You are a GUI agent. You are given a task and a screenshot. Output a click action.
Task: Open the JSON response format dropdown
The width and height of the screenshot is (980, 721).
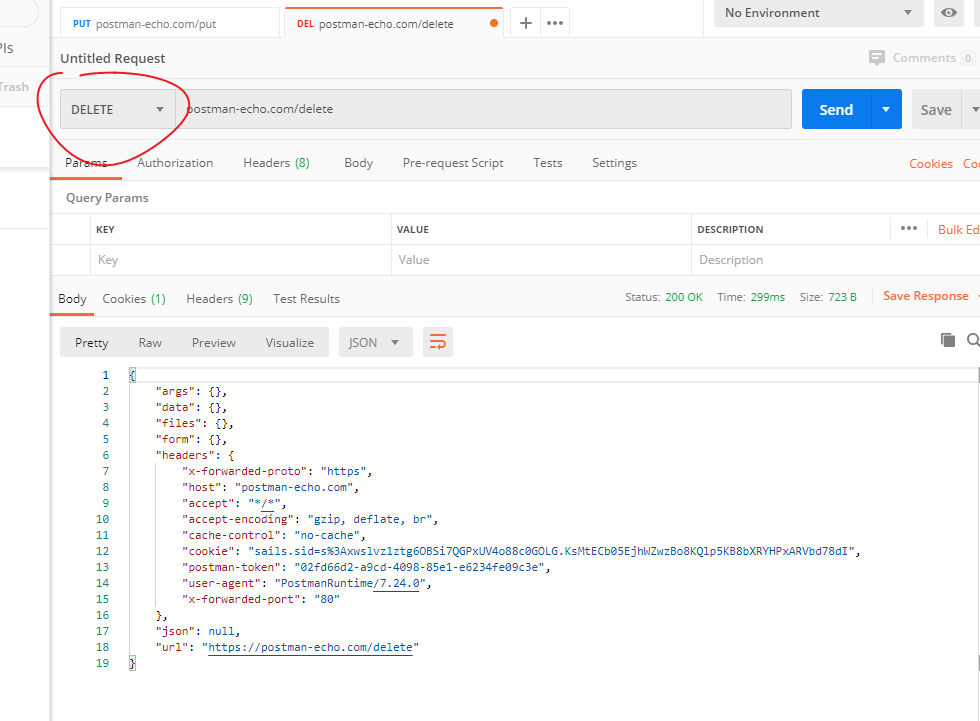pyautogui.click(x=376, y=342)
